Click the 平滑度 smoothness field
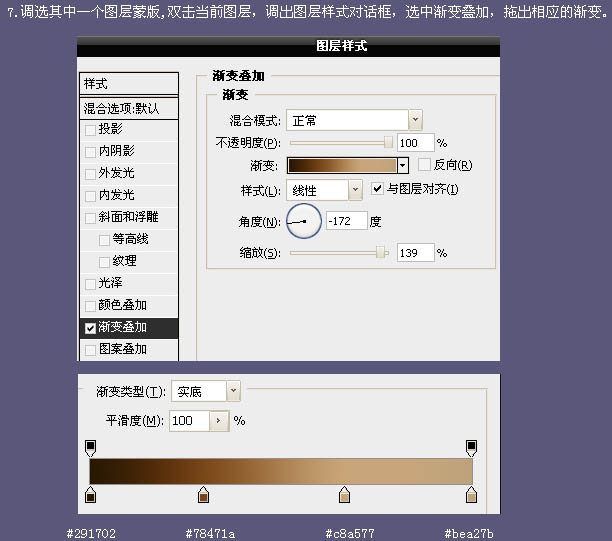The height and width of the screenshot is (541, 612). pyautogui.click(x=190, y=421)
